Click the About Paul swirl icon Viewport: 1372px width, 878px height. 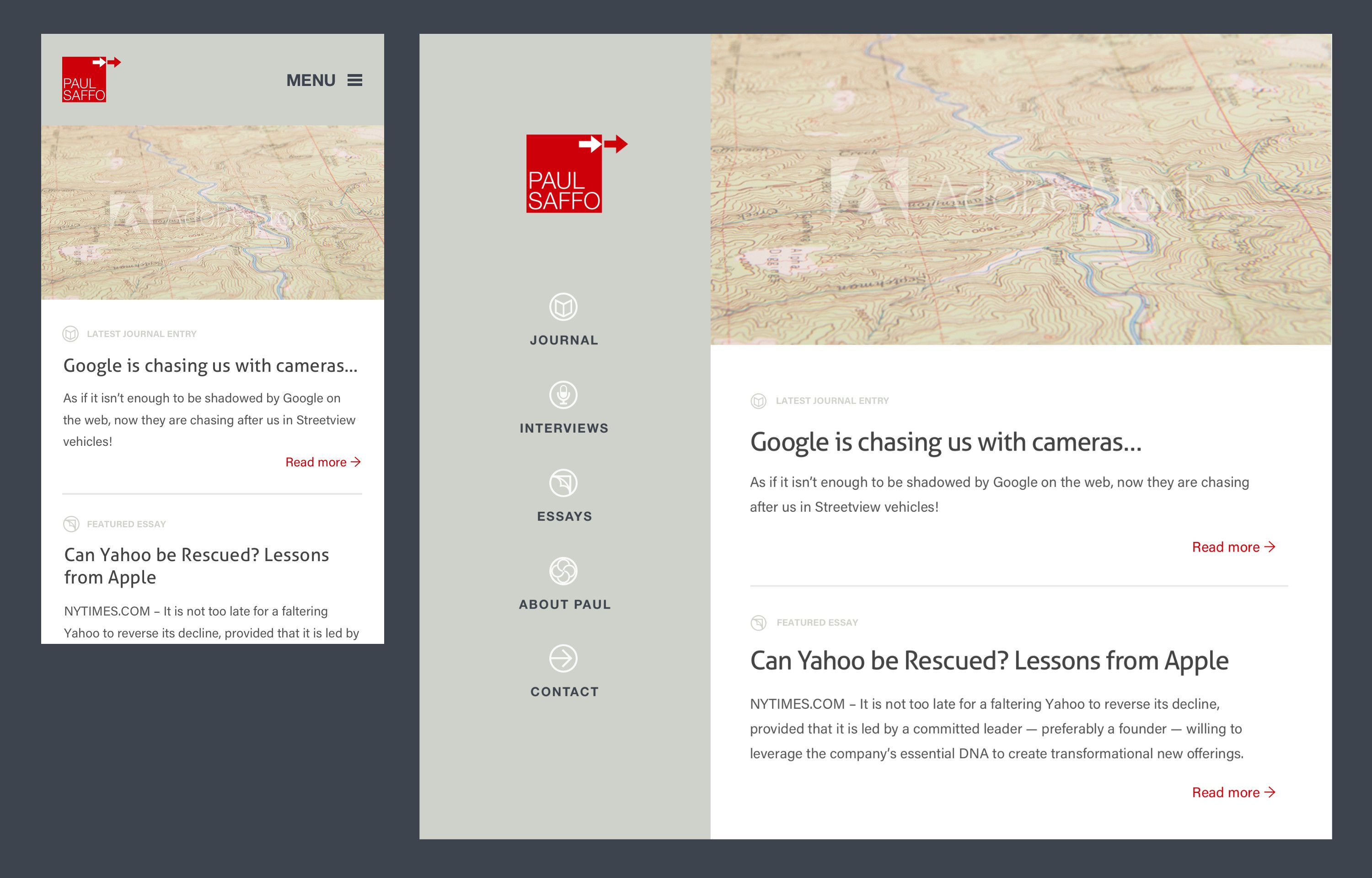pyautogui.click(x=563, y=571)
